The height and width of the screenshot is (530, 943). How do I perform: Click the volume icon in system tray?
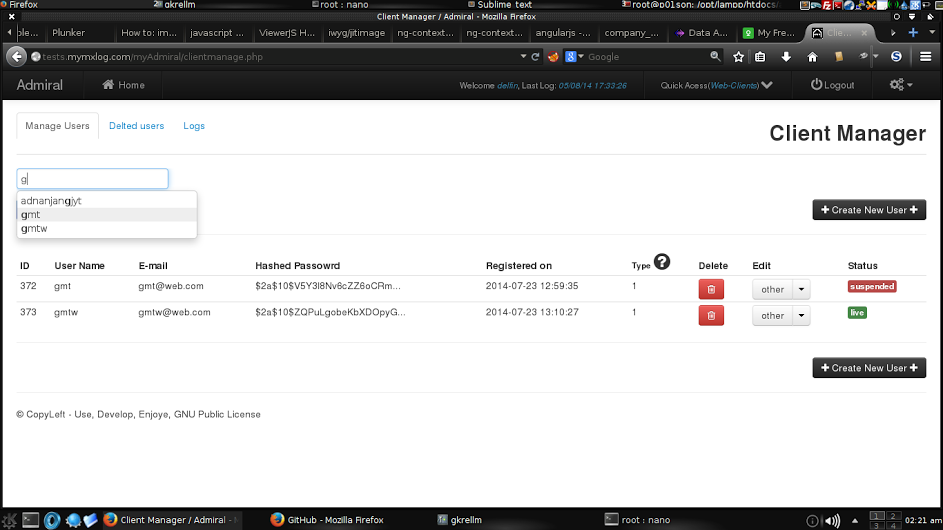(811, 520)
